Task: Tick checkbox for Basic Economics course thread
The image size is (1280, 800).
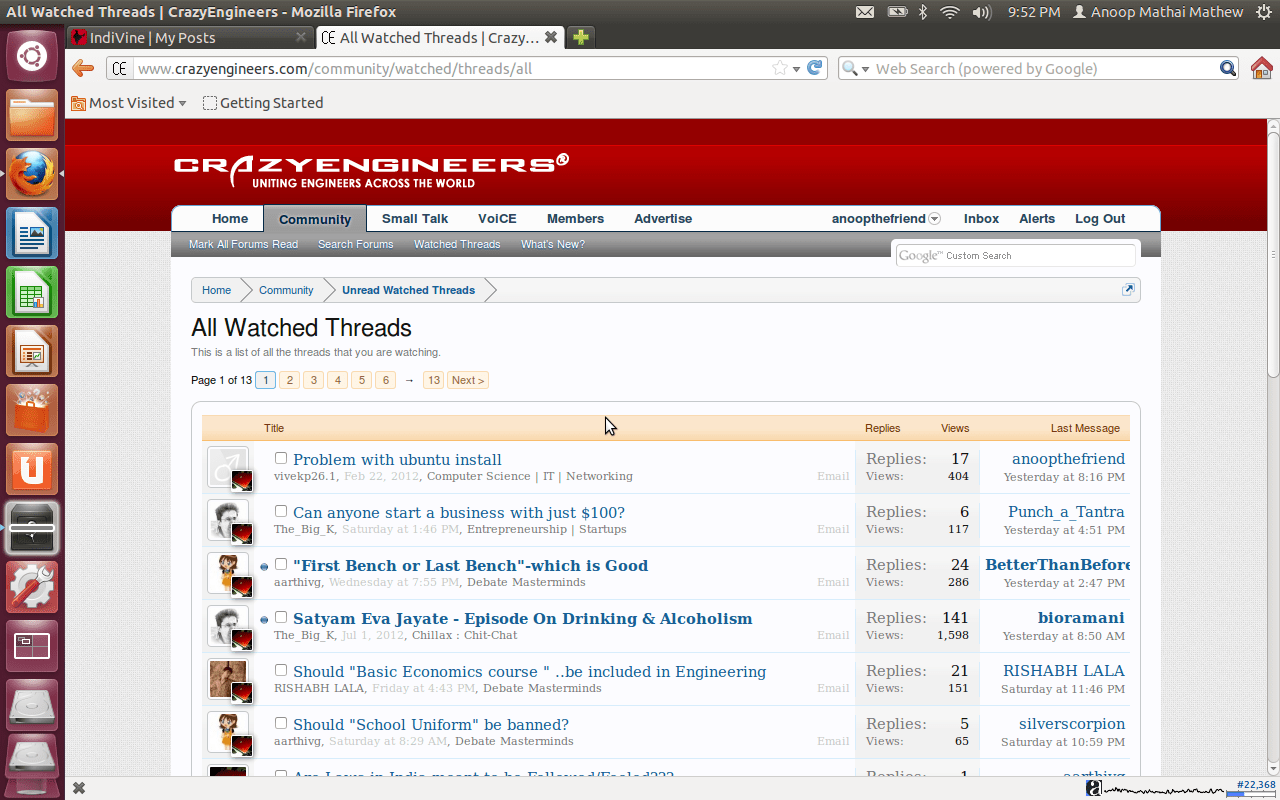Action: (x=281, y=670)
